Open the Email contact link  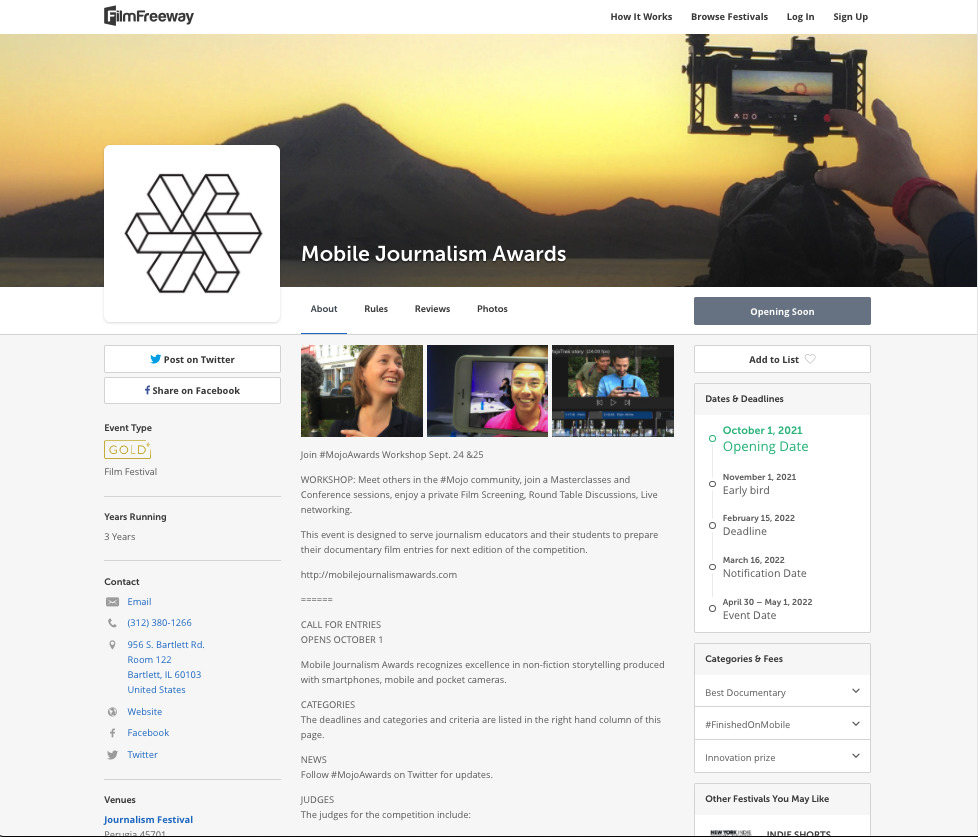(x=139, y=602)
